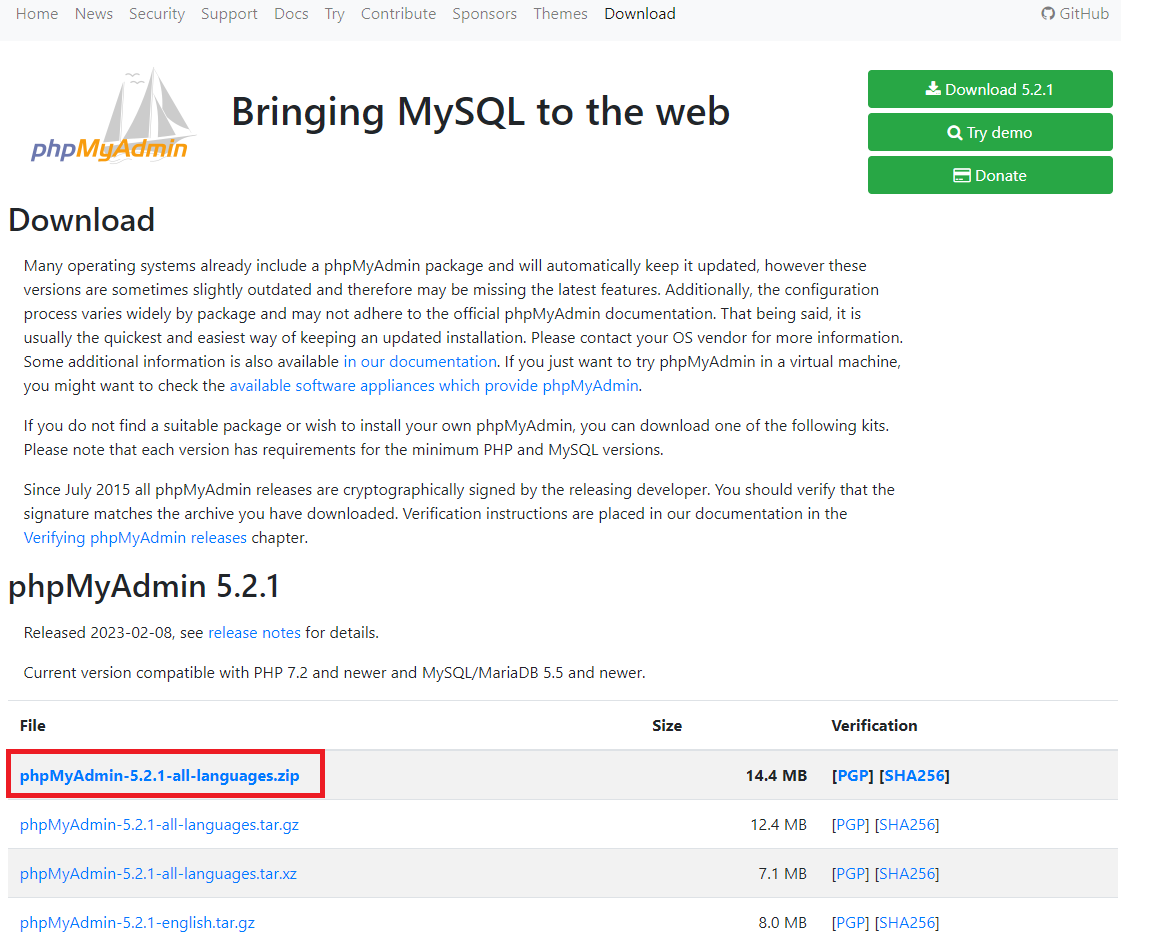Open the Home nav item

click(x=37, y=13)
